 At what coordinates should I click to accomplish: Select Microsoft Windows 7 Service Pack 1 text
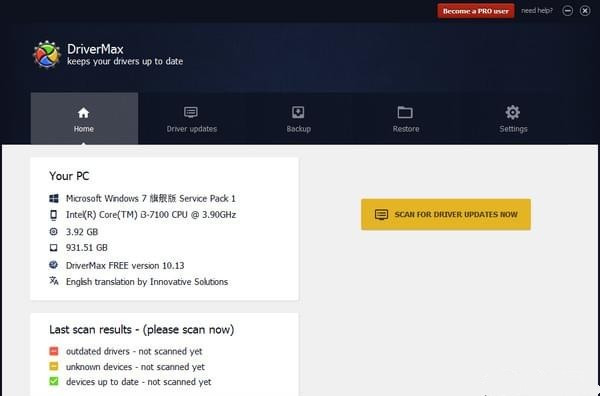[151, 199]
